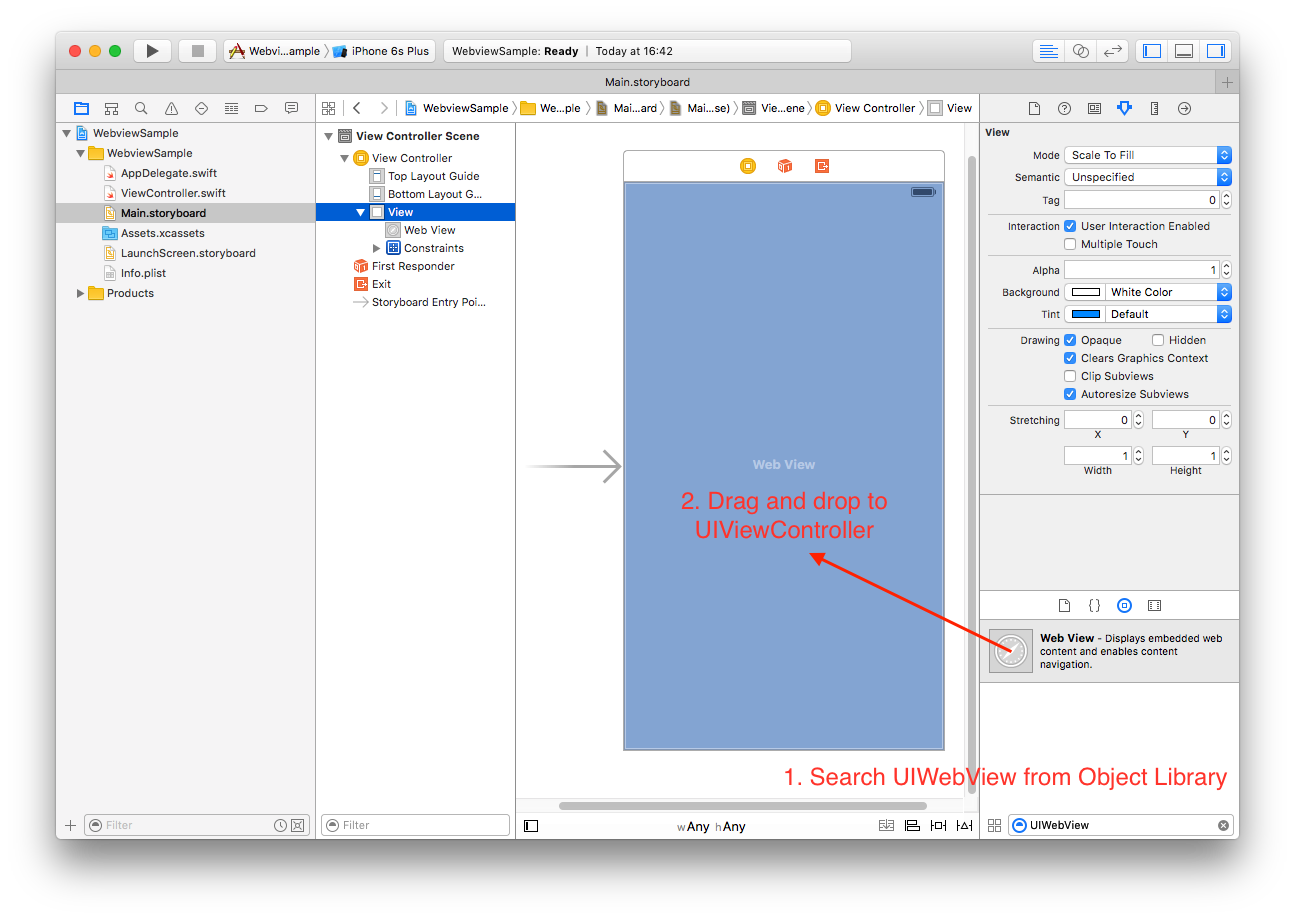Open the Media library
Viewport: 1295px width, 919px height.
(x=1155, y=605)
